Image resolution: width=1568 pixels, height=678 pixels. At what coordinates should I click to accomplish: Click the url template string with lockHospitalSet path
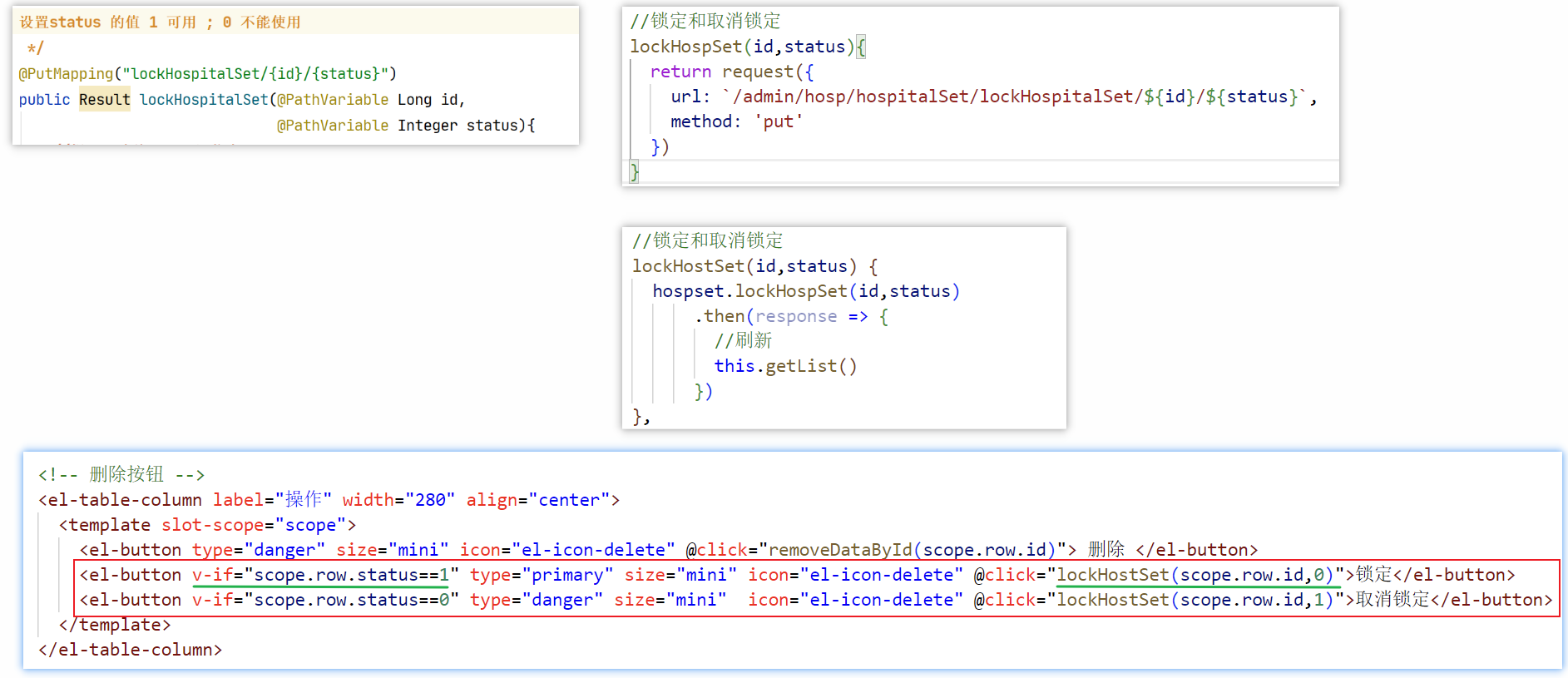(x=1014, y=97)
